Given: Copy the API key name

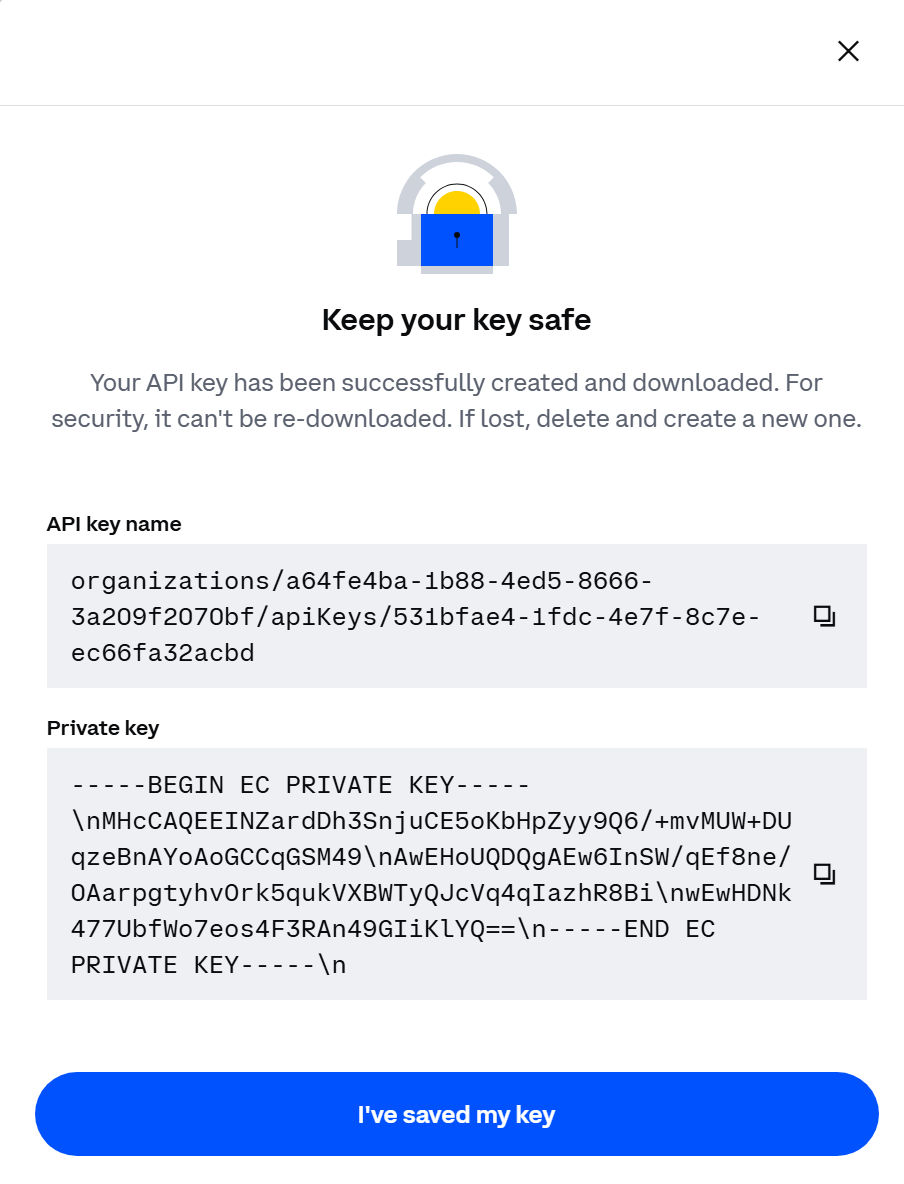Looking at the screenshot, I should pyautogui.click(x=824, y=616).
